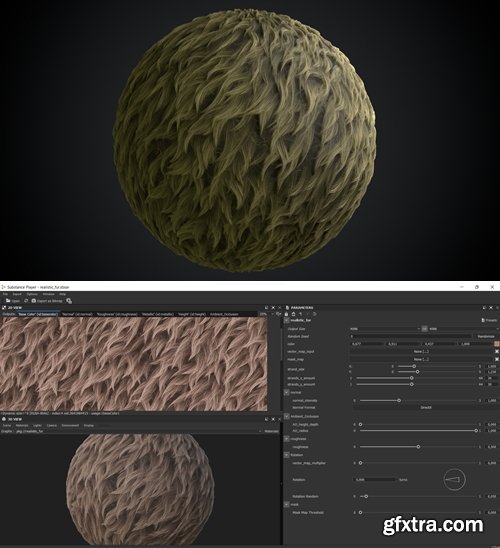Viewport: 500px width, 548px height.
Task: Open the Window menu
Action: (x=49, y=294)
